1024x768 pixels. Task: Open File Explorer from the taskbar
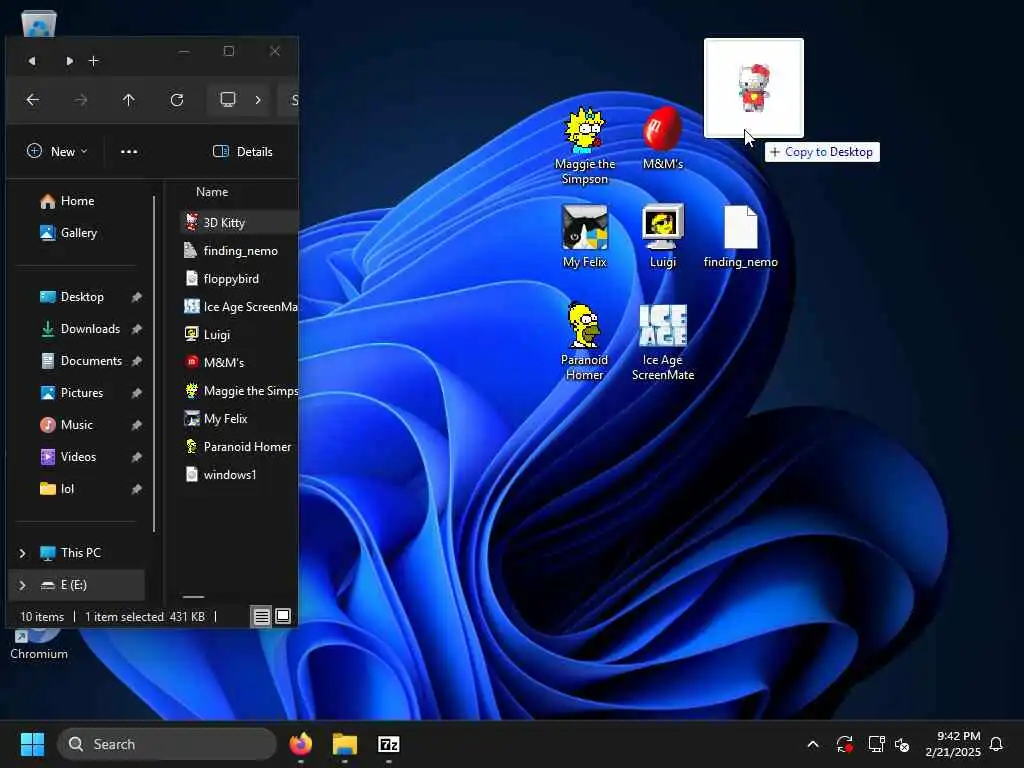[345, 744]
